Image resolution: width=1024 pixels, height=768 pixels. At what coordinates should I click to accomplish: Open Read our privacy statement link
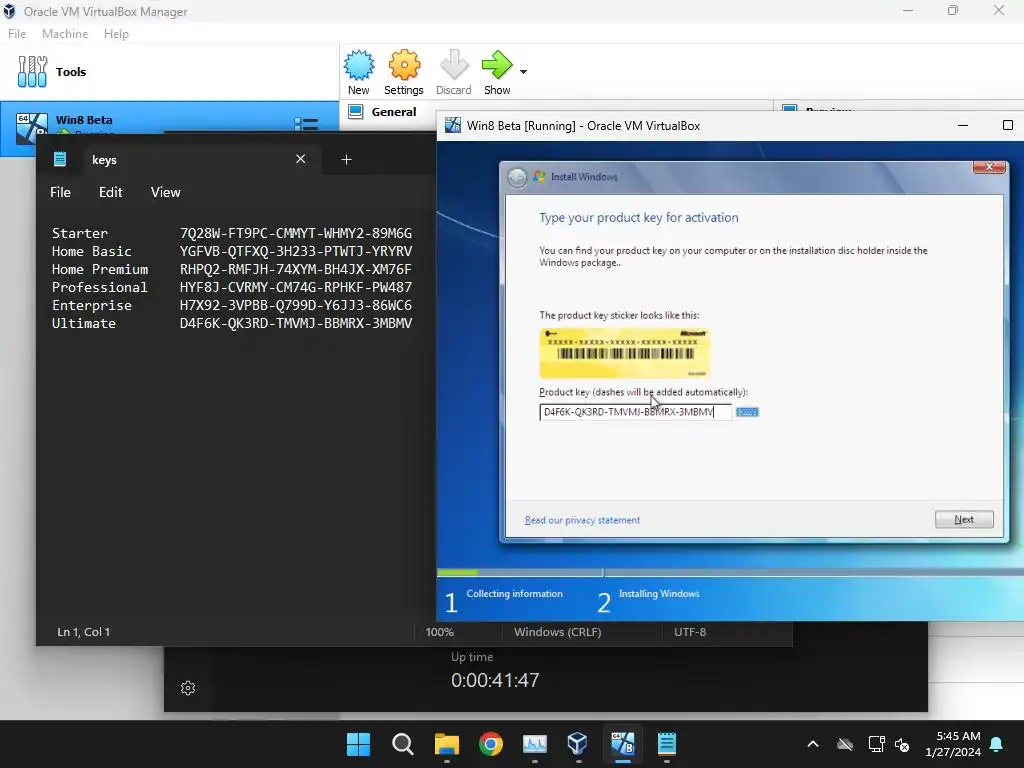[582, 520]
